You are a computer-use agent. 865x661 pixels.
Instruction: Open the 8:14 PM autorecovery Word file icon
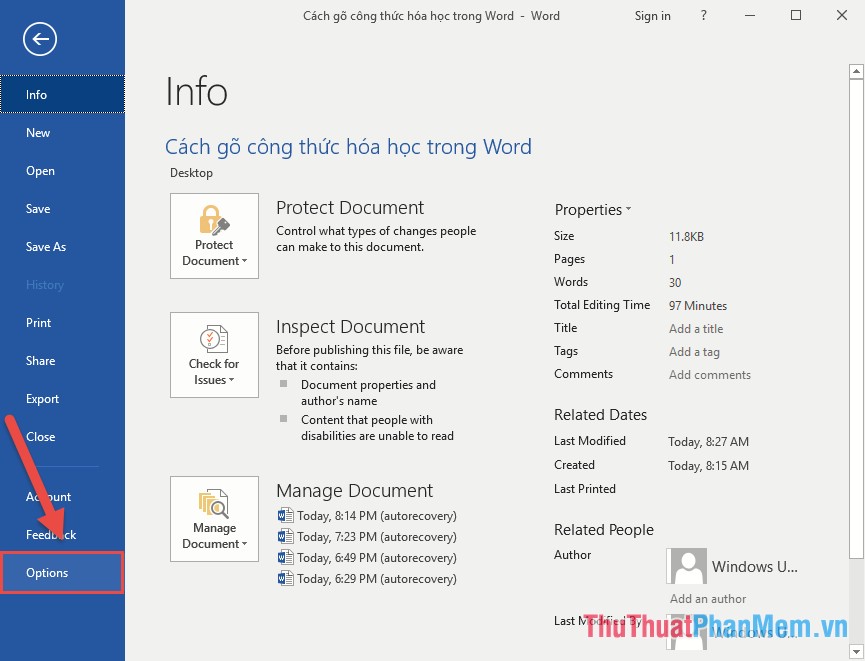pyautogui.click(x=285, y=515)
